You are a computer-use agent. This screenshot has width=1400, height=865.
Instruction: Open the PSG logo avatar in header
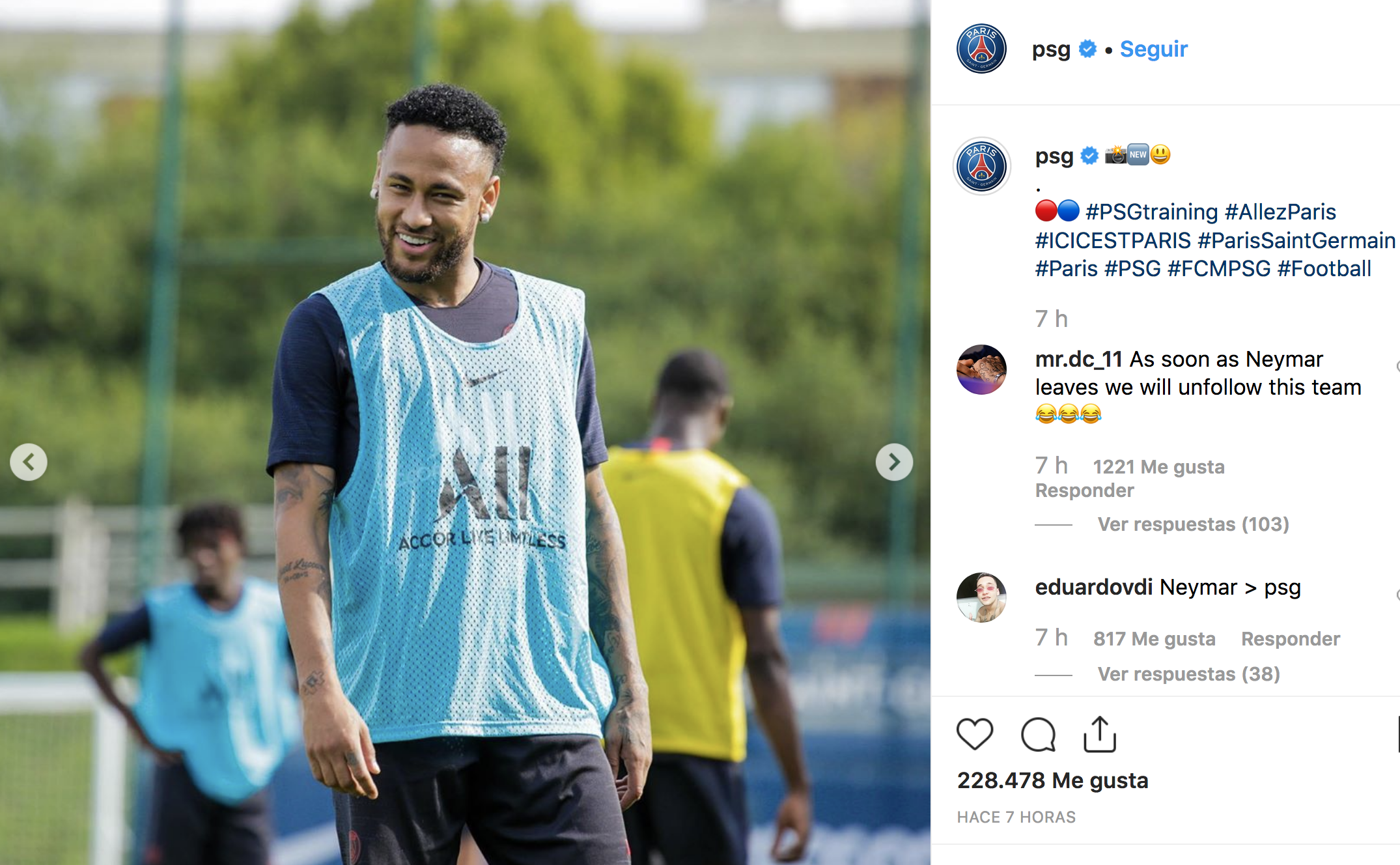click(981, 49)
